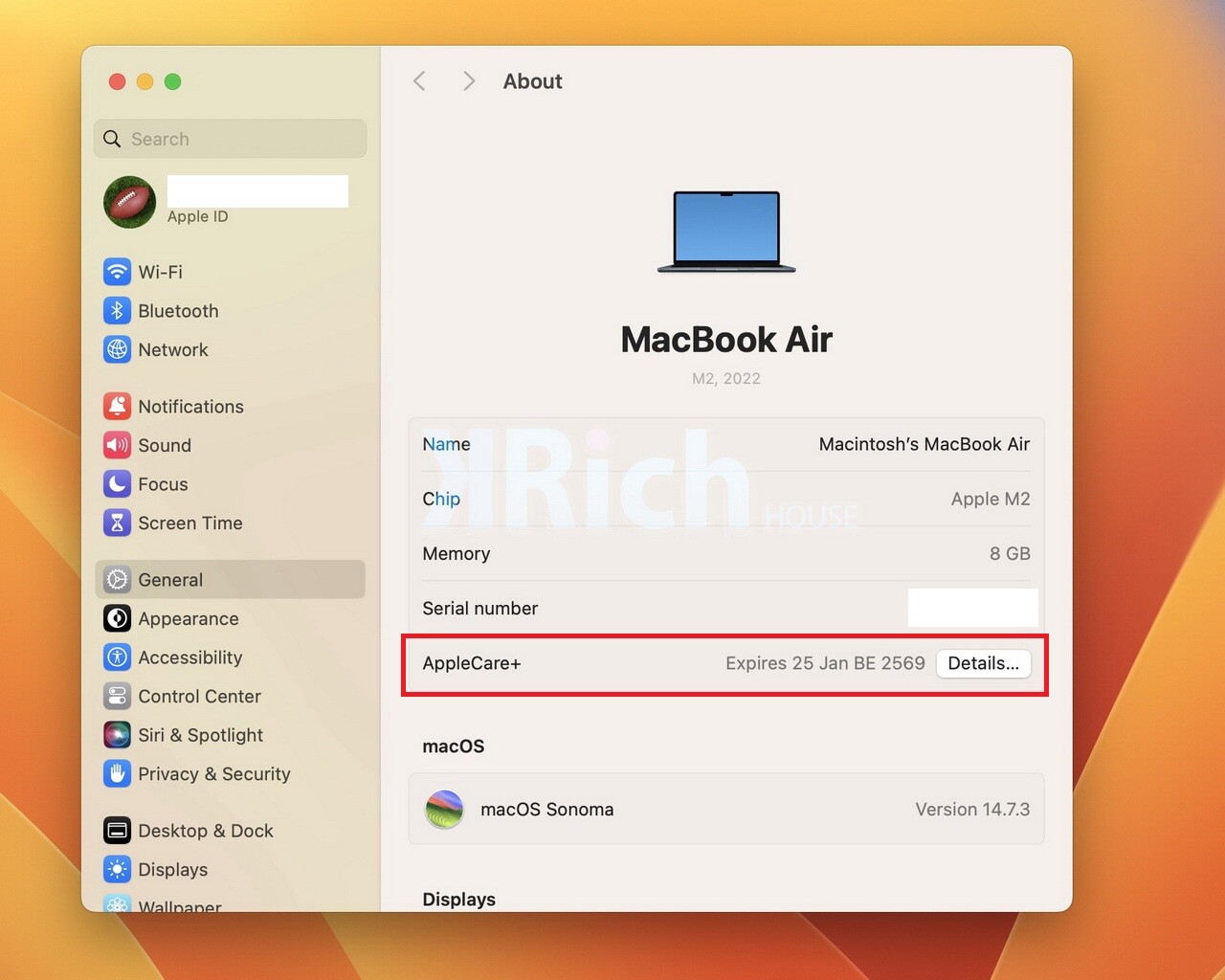Screen dimensions: 1225x980
Task: Click the About page title
Action: point(533,81)
